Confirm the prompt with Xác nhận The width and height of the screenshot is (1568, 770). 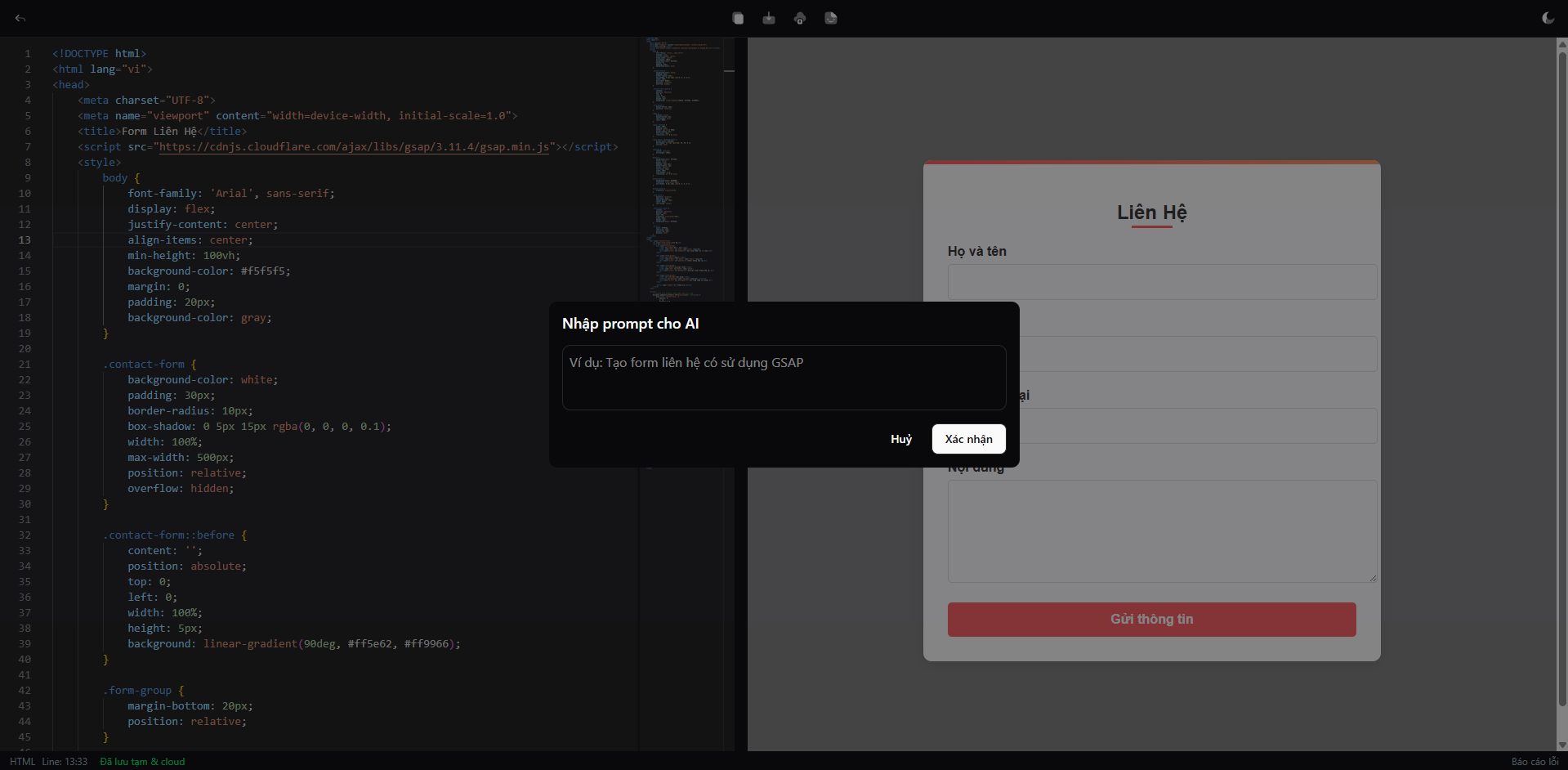pos(968,439)
